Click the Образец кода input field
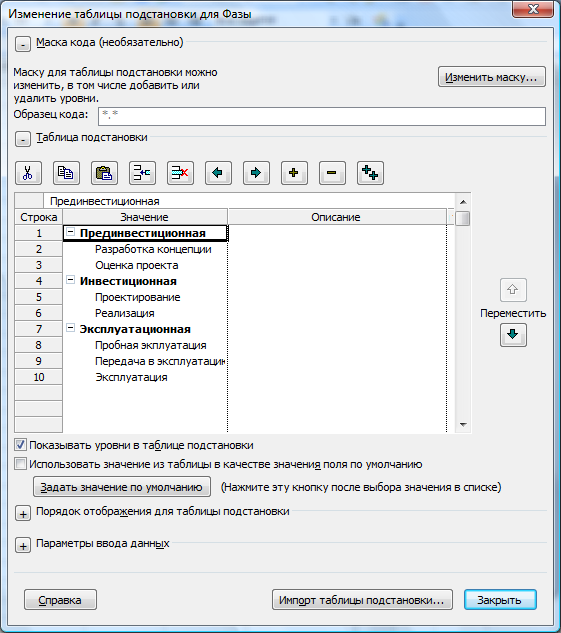Image resolution: width=561 pixels, height=633 pixels. (x=322, y=116)
